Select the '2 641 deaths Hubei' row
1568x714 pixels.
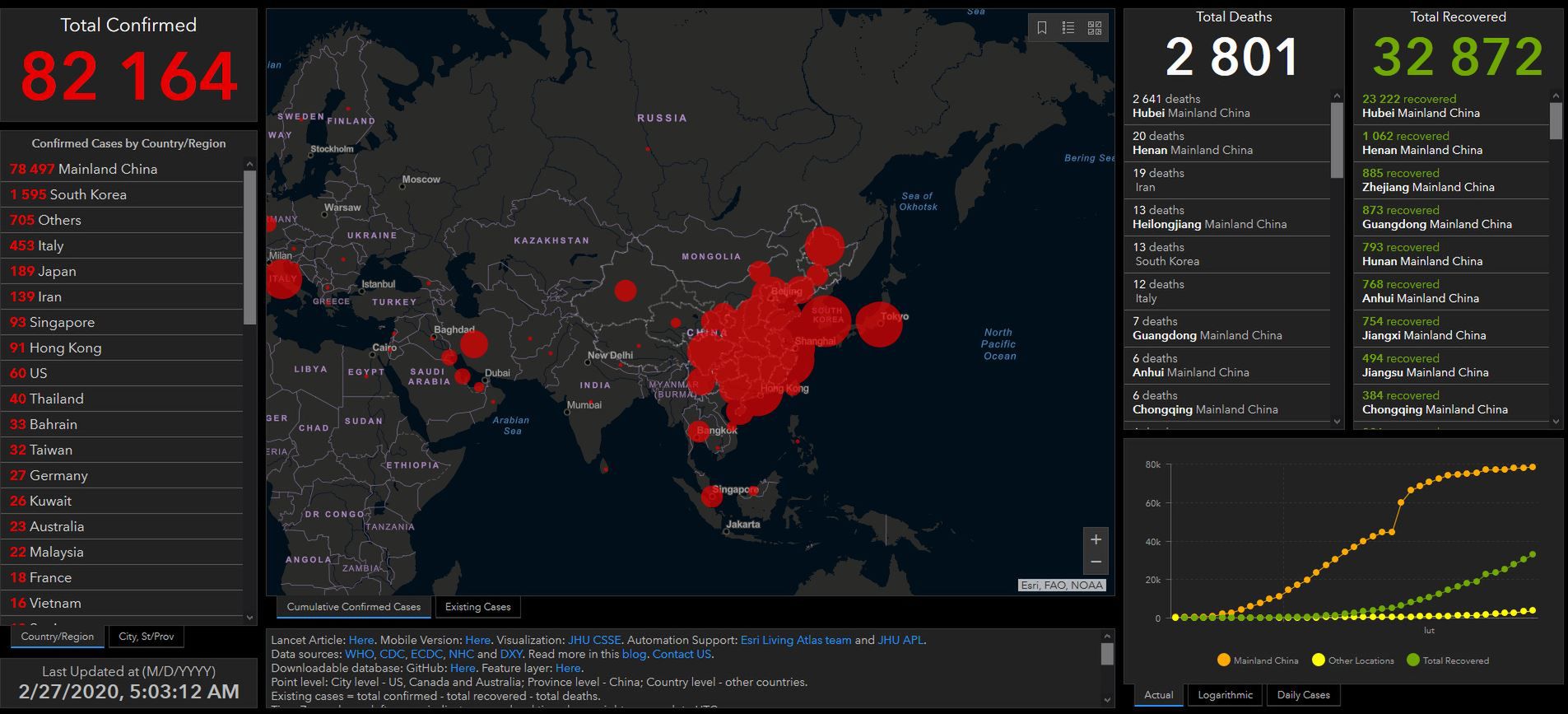[1227, 106]
